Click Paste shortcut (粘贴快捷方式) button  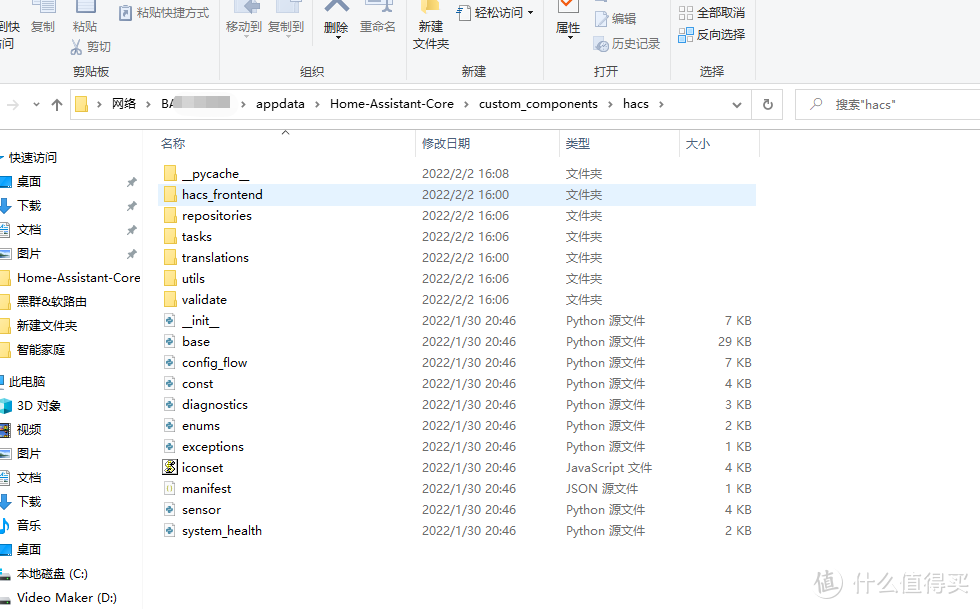pyautogui.click(x=164, y=13)
